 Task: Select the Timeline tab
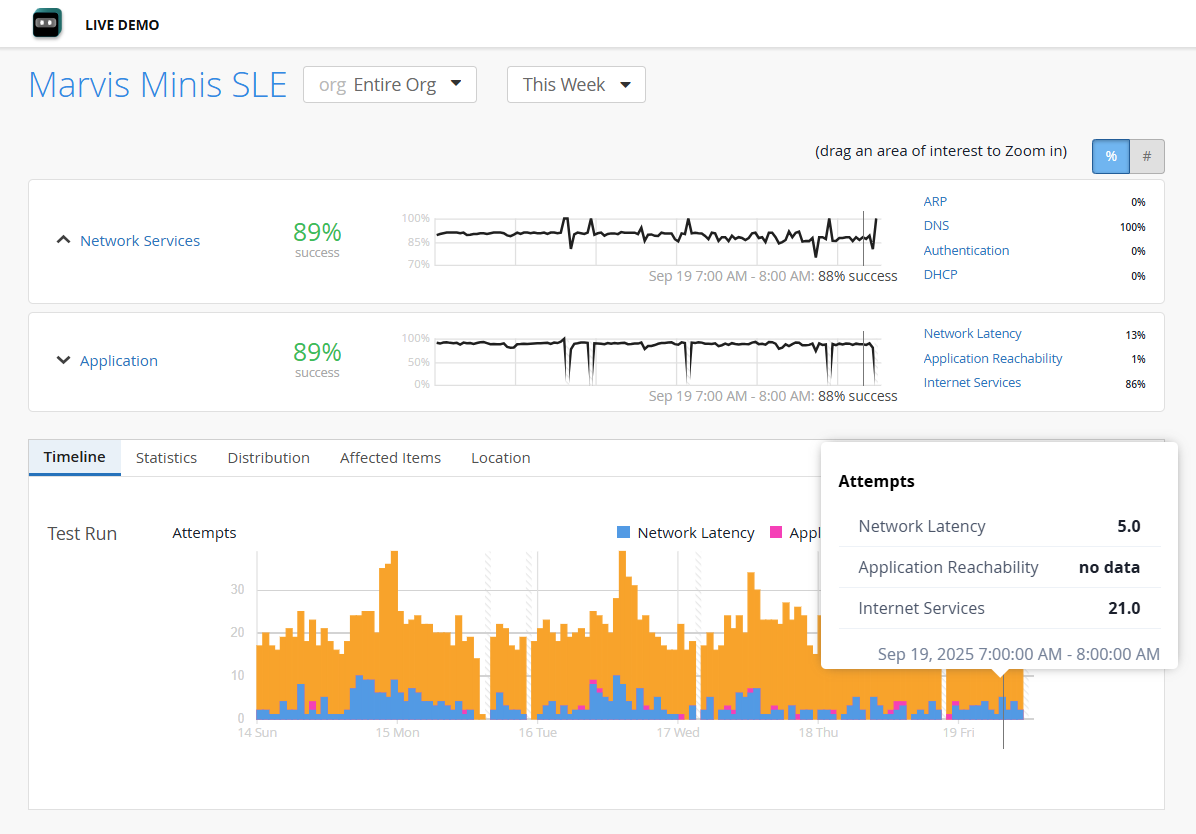(75, 457)
